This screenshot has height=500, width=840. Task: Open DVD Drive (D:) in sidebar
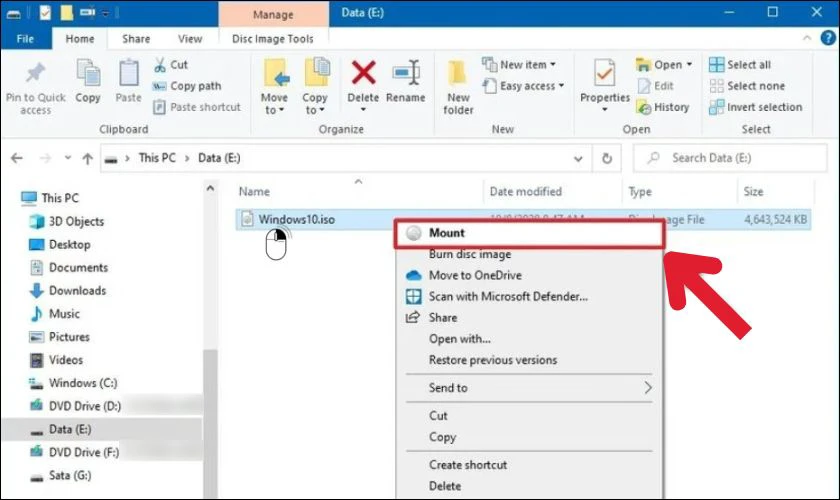[x=75, y=406]
